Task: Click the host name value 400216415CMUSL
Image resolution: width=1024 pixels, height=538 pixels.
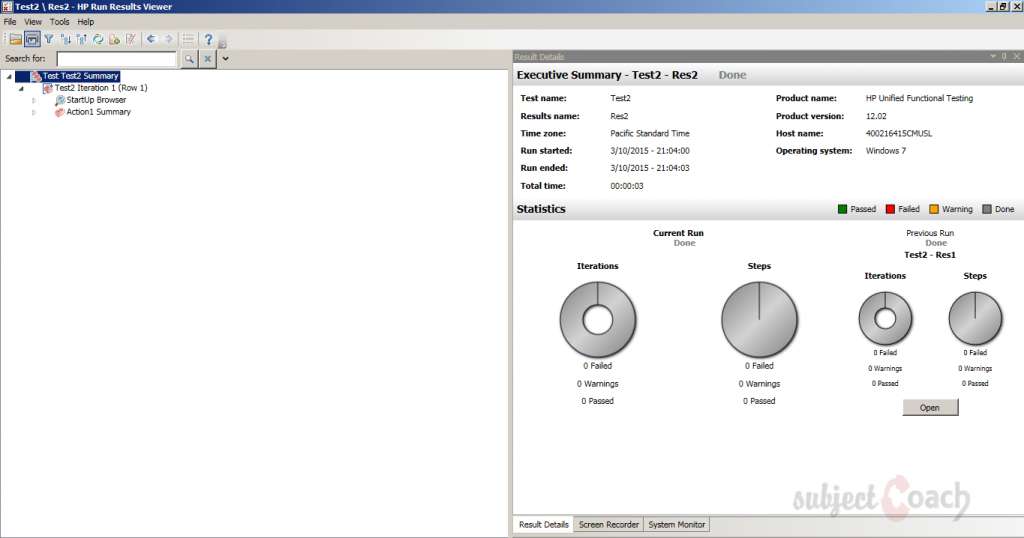Action: tap(899, 133)
